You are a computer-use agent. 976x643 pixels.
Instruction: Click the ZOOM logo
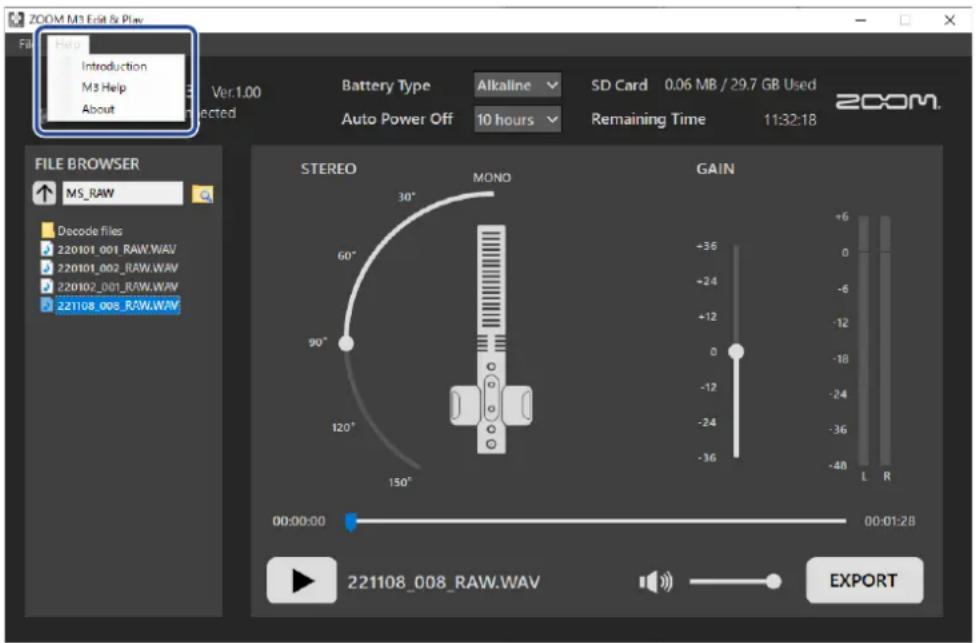[x=888, y=101]
